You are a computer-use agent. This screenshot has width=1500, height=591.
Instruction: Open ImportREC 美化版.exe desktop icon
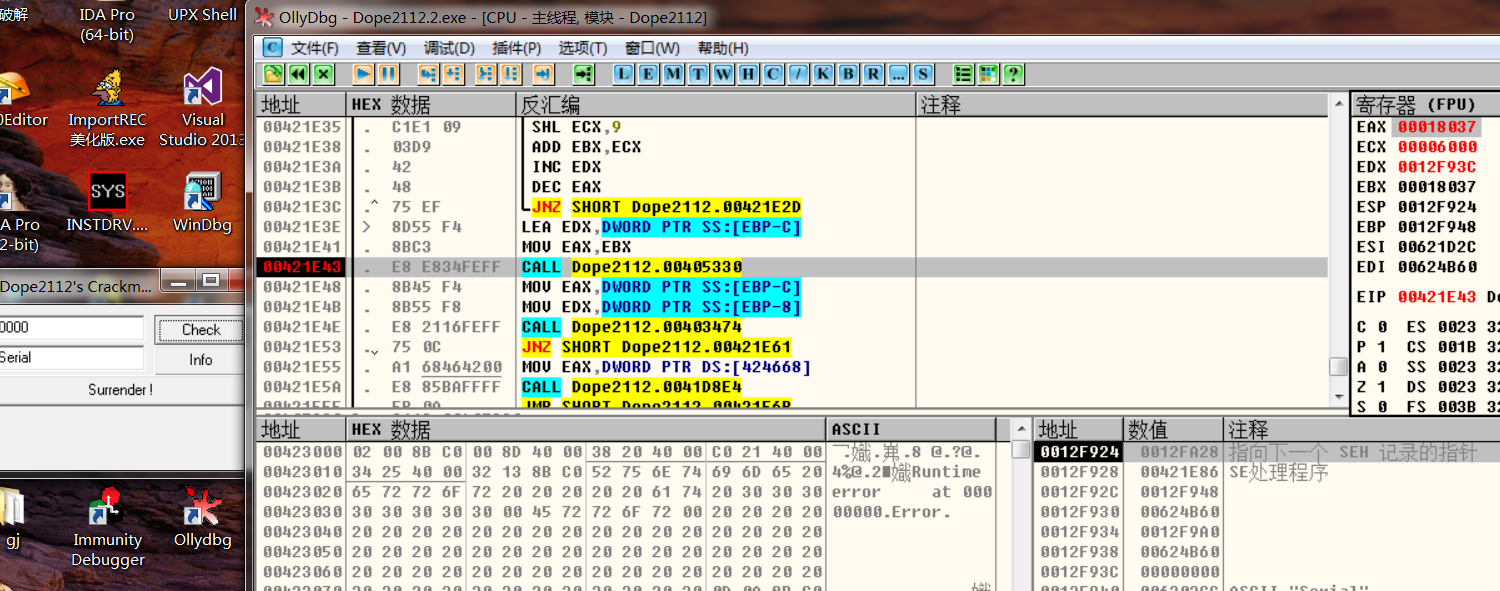(107, 107)
